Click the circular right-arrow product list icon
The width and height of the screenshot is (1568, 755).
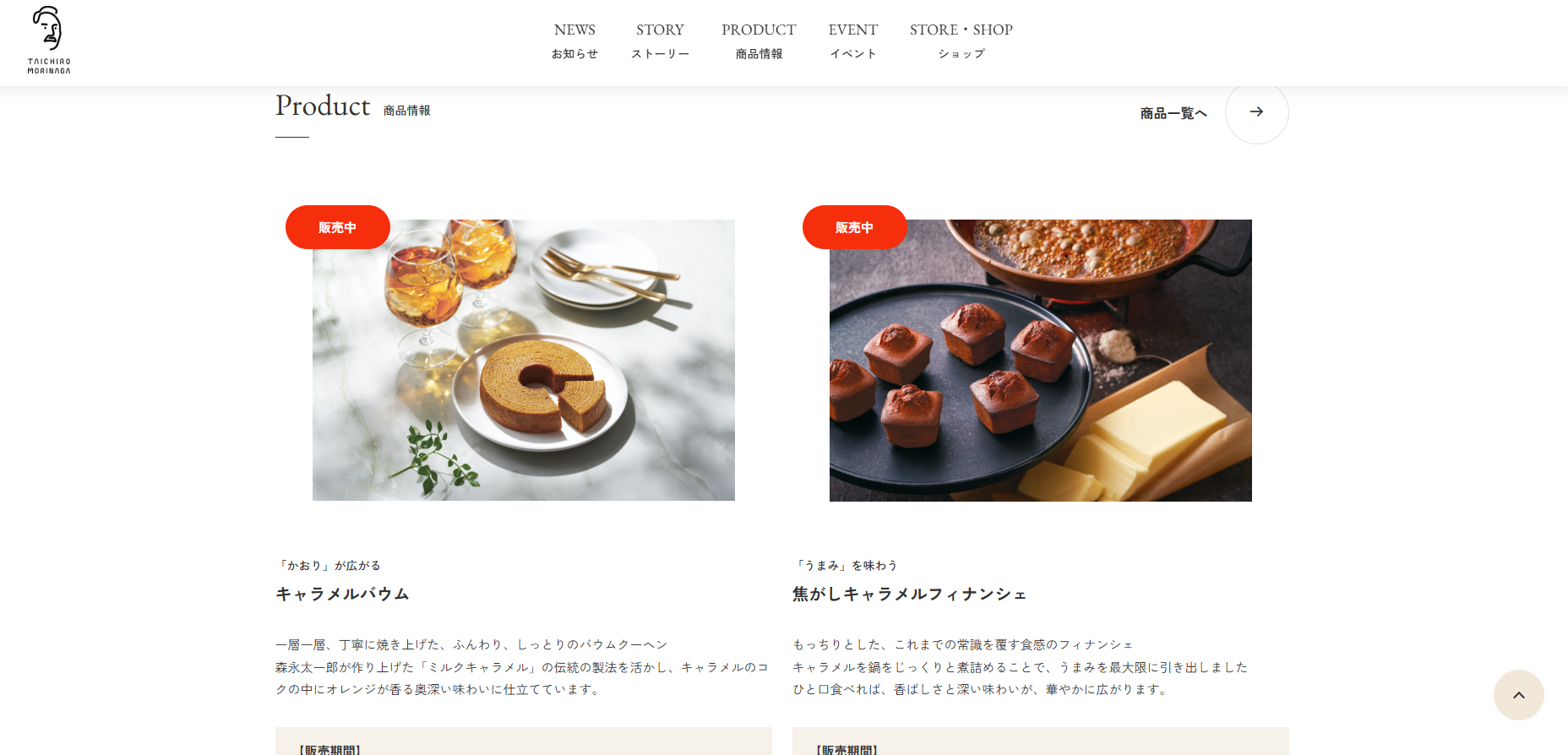pyautogui.click(x=1256, y=112)
